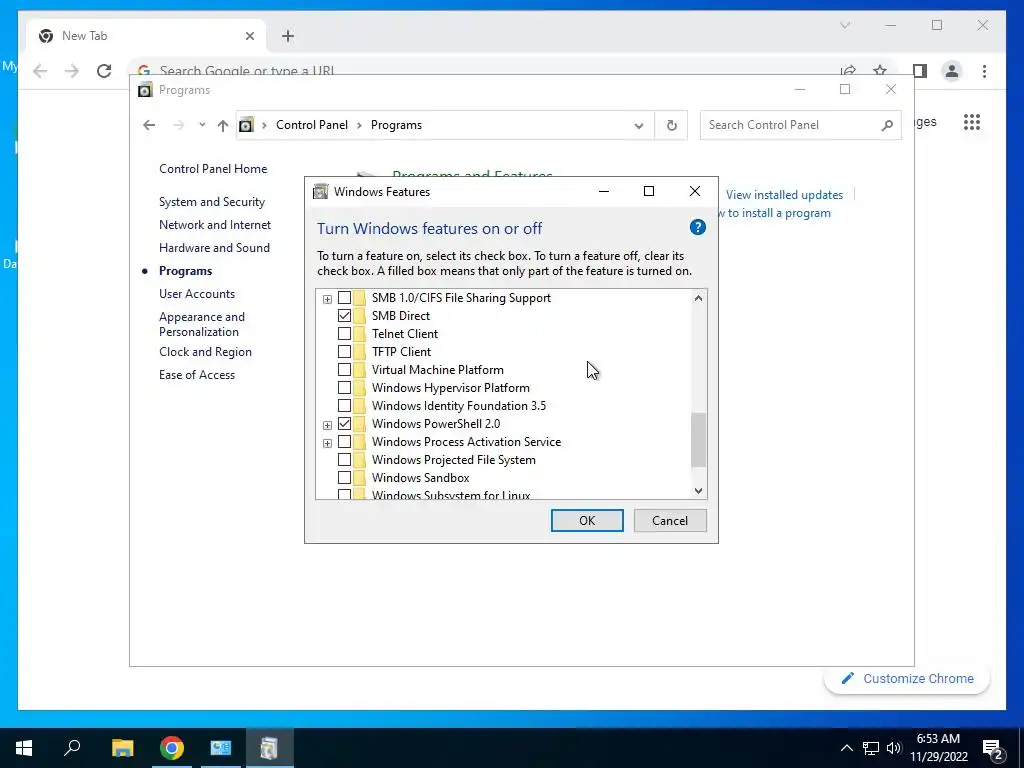Image resolution: width=1024 pixels, height=768 pixels.
Task: Open Hardware and Sound category
Action: (x=214, y=248)
